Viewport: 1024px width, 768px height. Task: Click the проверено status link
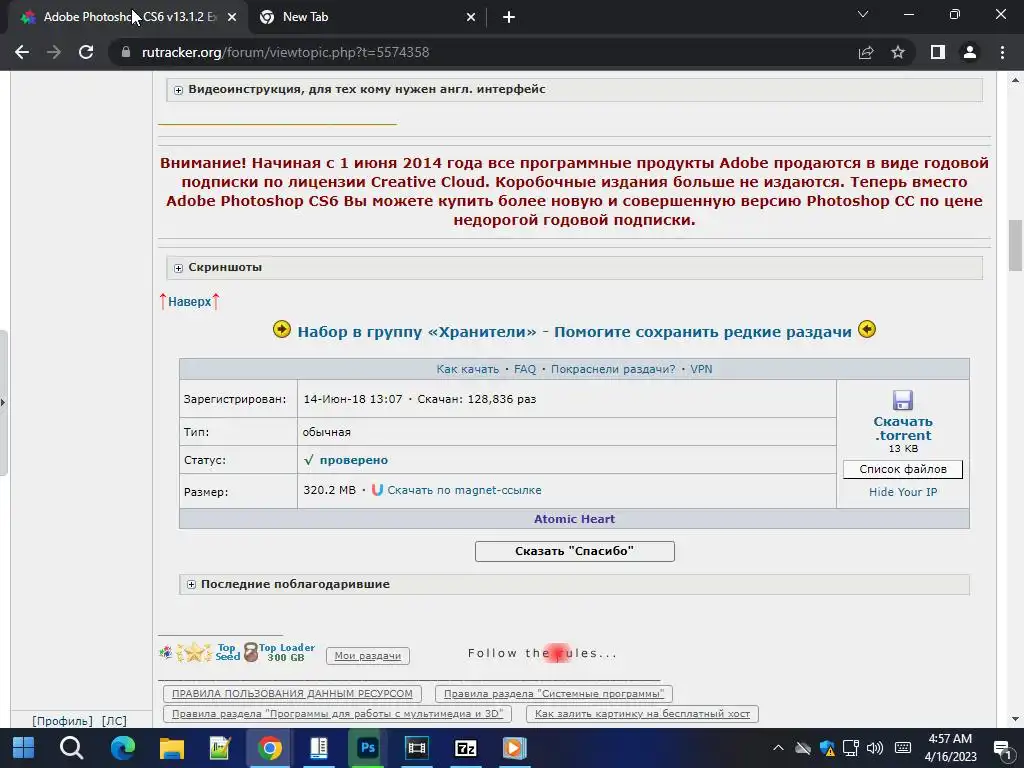pos(353,460)
